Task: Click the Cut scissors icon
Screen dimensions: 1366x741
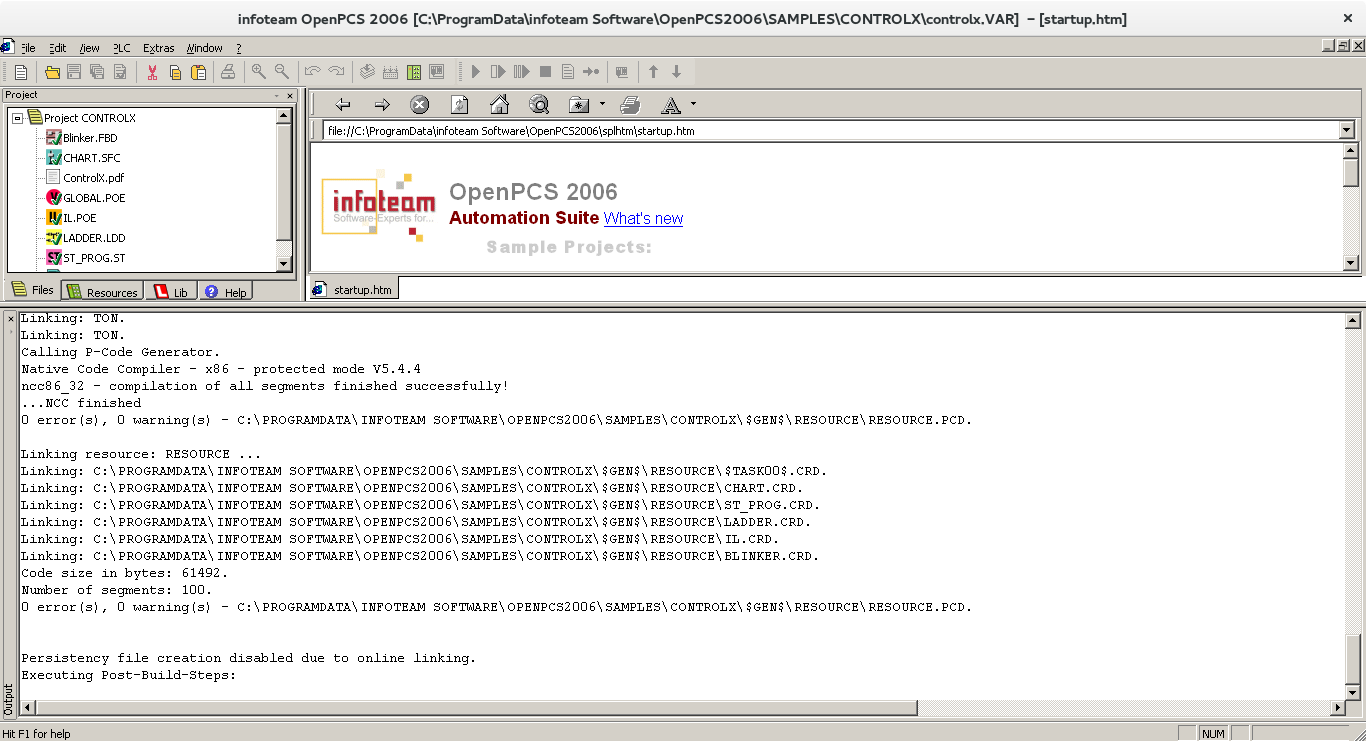Action: point(152,72)
